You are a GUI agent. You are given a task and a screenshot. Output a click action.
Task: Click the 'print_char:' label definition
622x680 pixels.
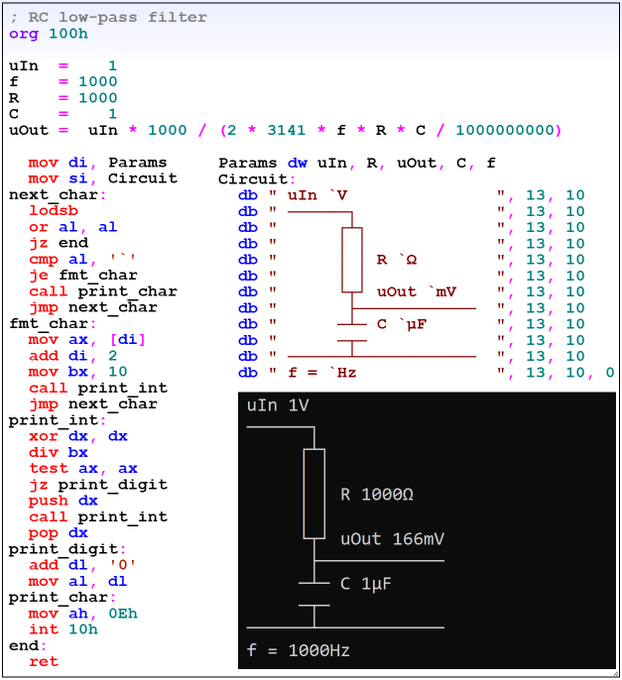62,598
